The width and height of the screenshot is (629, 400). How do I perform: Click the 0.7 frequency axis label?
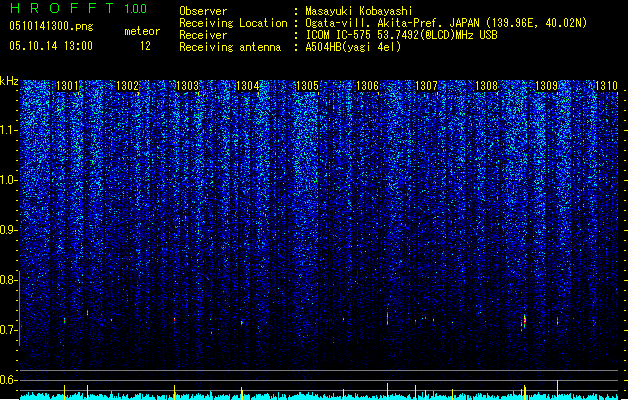[9, 330]
